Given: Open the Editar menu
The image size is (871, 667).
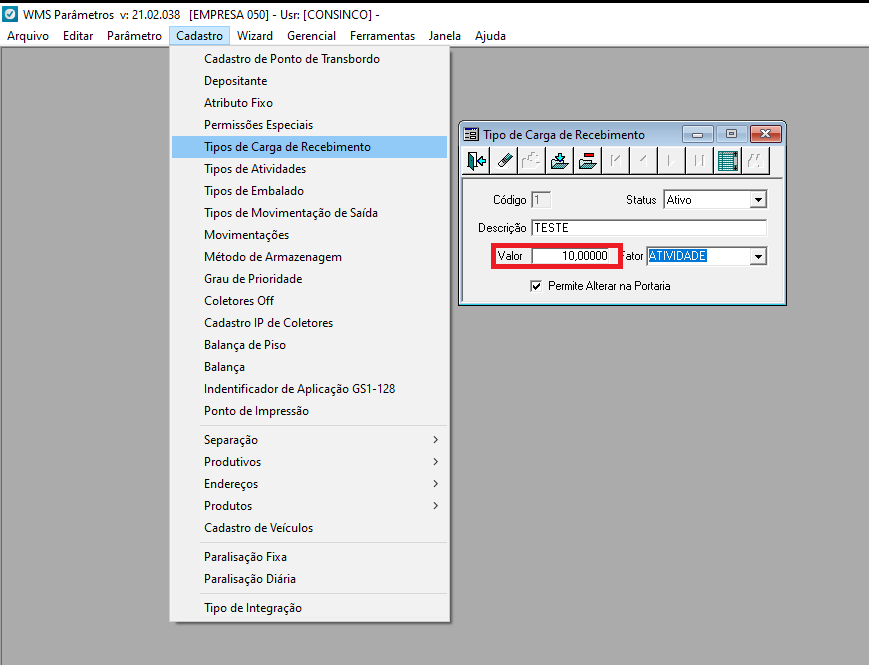Looking at the screenshot, I should tap(78, 36).
